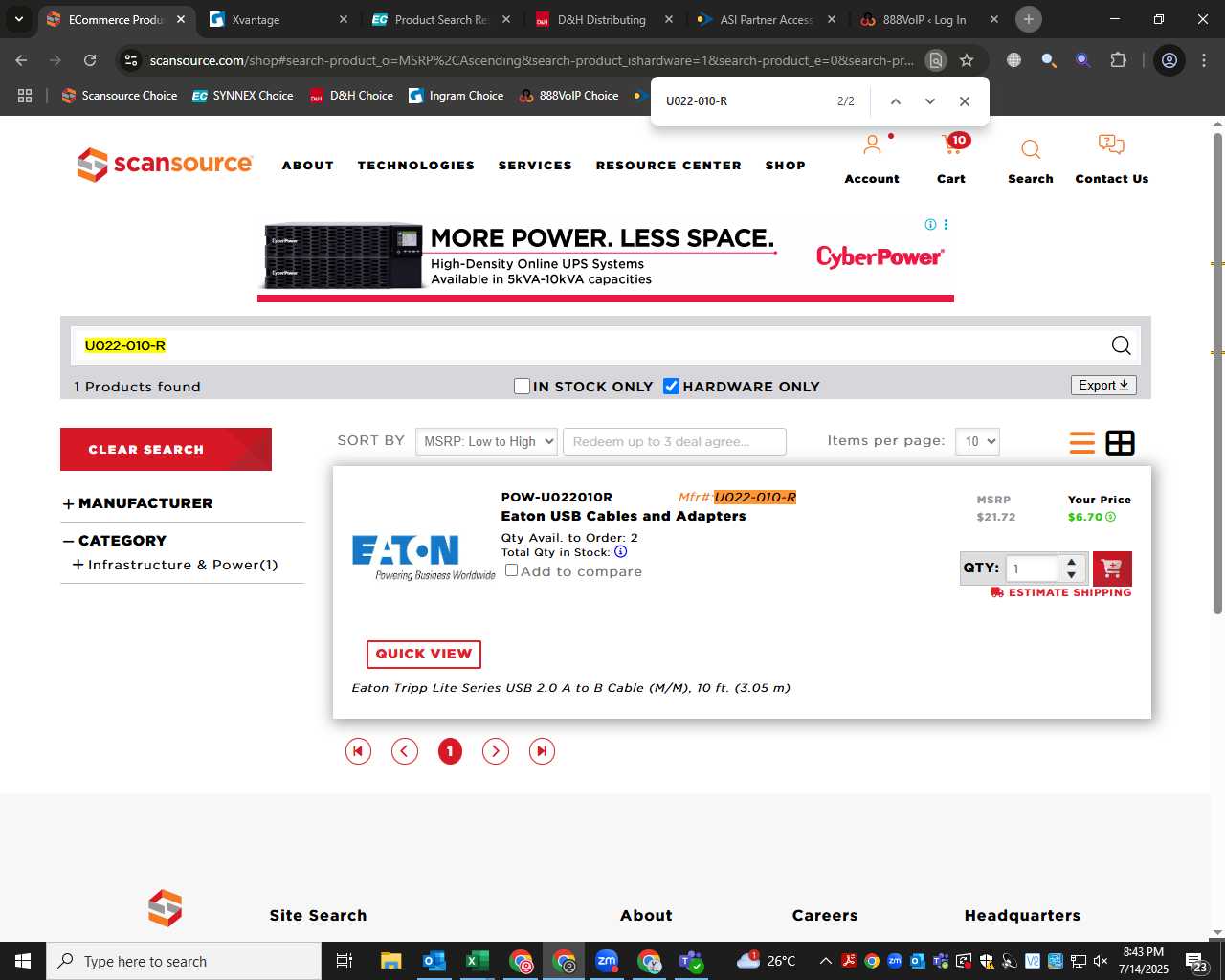
Task: Find next match in find bar
Action: point(930,101)
